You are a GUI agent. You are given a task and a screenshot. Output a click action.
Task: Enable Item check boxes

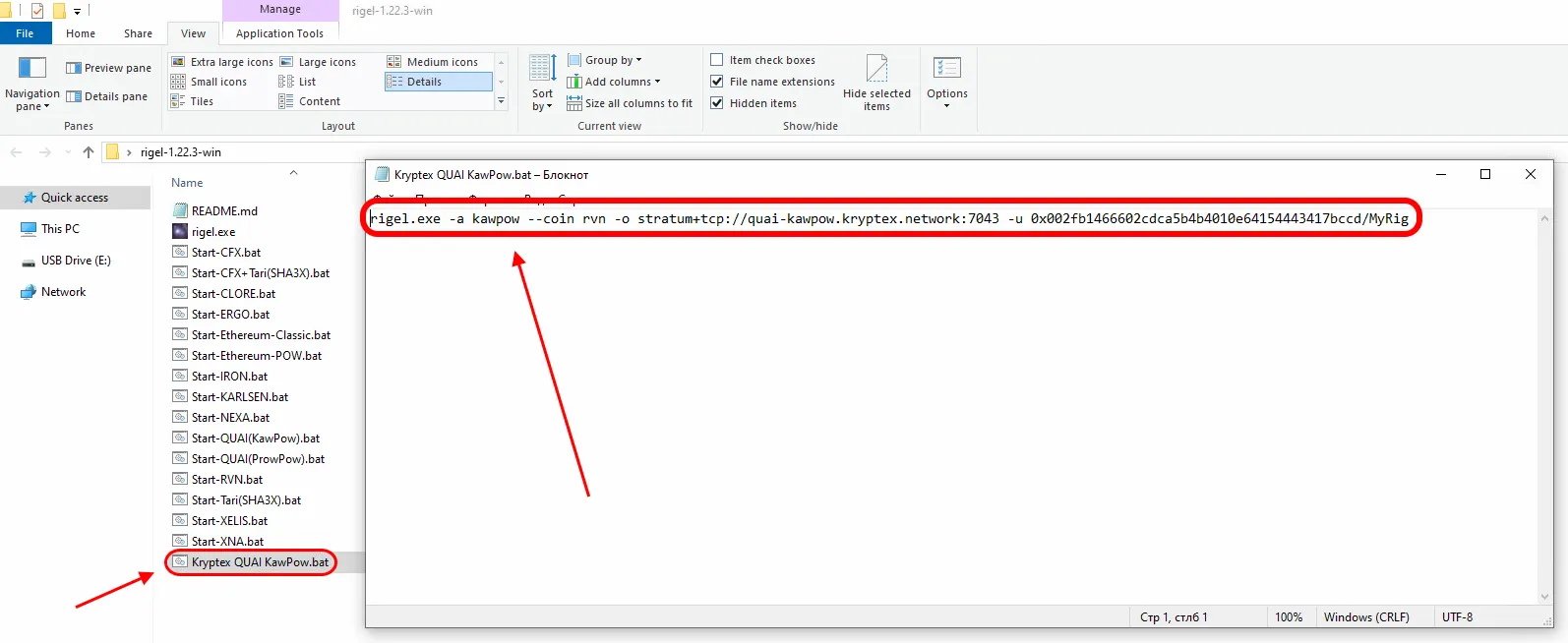point(717,60)
